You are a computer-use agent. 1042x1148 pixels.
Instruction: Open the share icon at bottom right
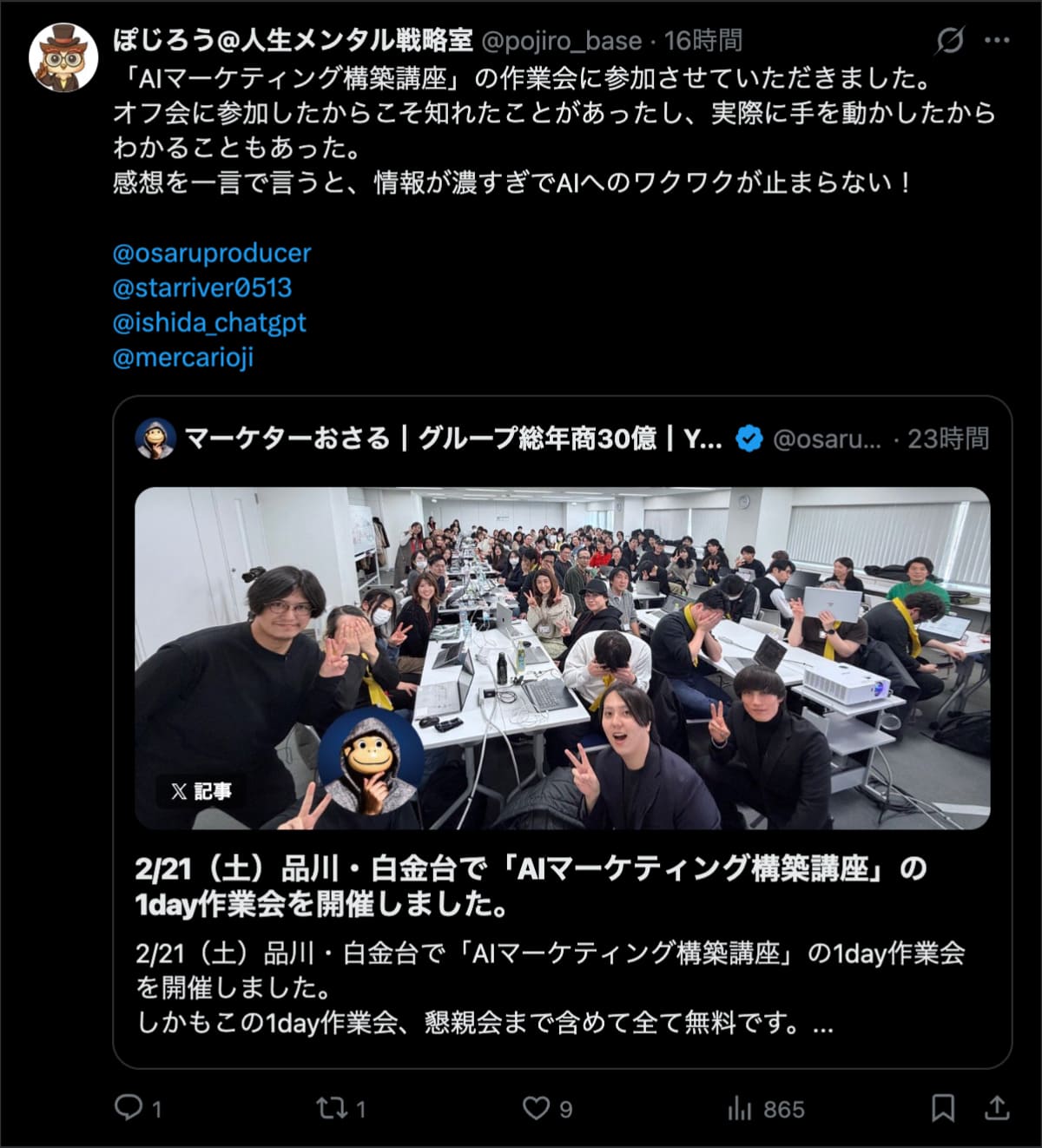click(x=997, y=1107)
